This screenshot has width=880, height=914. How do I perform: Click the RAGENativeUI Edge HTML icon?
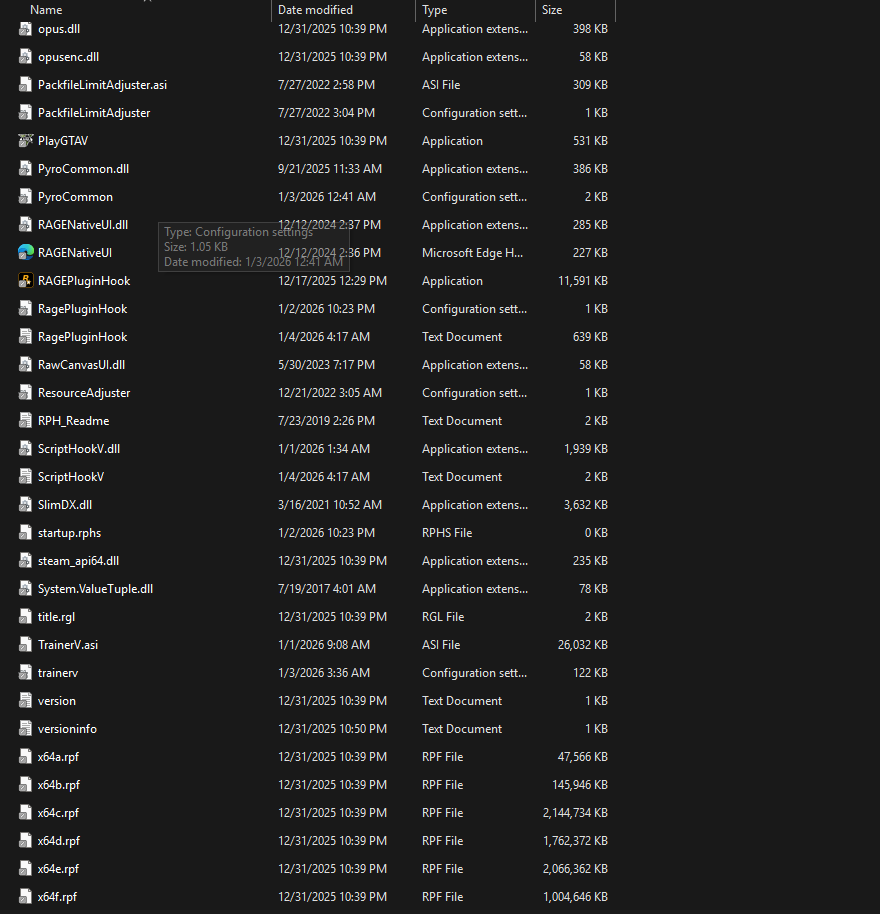pos(25,252)
